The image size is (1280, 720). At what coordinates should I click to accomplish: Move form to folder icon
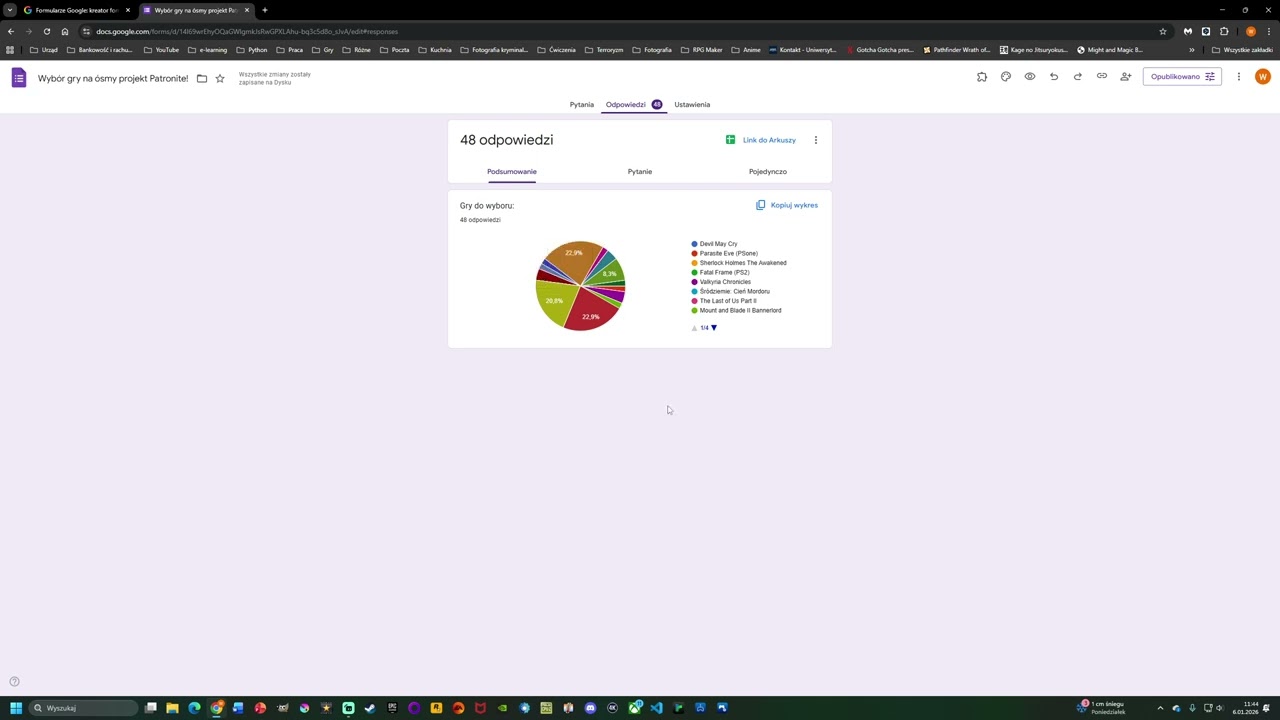[202, 78]
